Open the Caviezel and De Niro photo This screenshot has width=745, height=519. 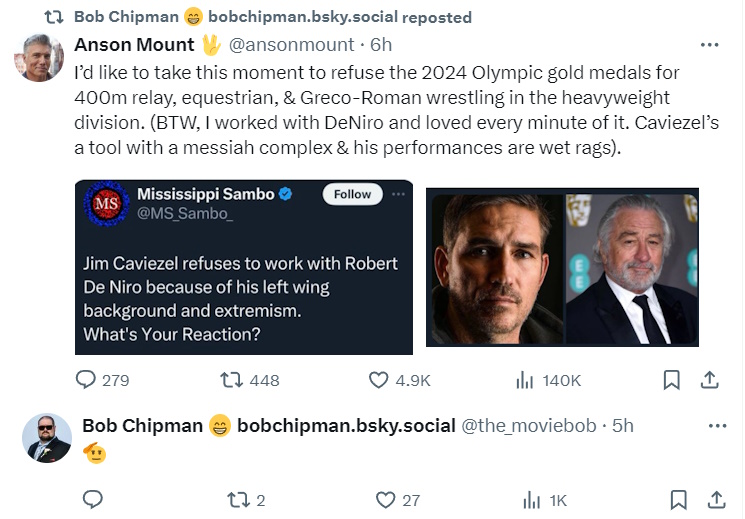click(x=562, y=267)
